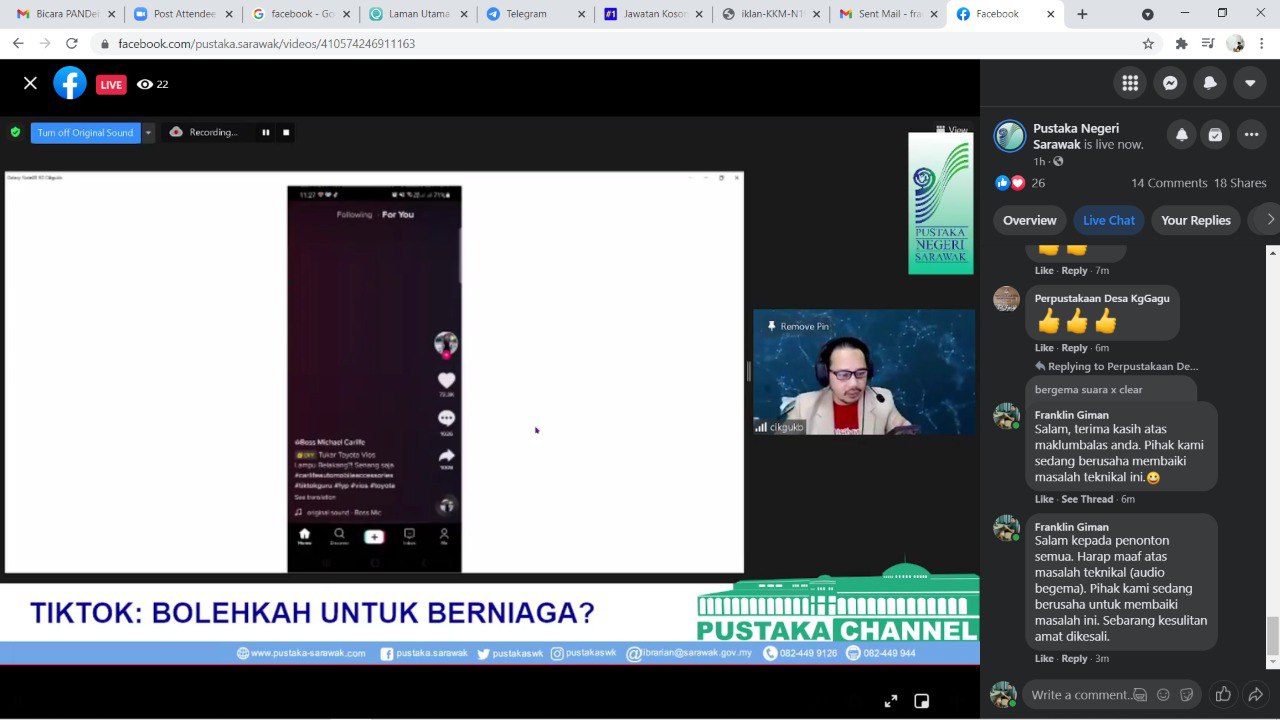Tap the TikTok Discover search icon
Viewport: 1280px width, 720px height.
(x=339, y=536)
